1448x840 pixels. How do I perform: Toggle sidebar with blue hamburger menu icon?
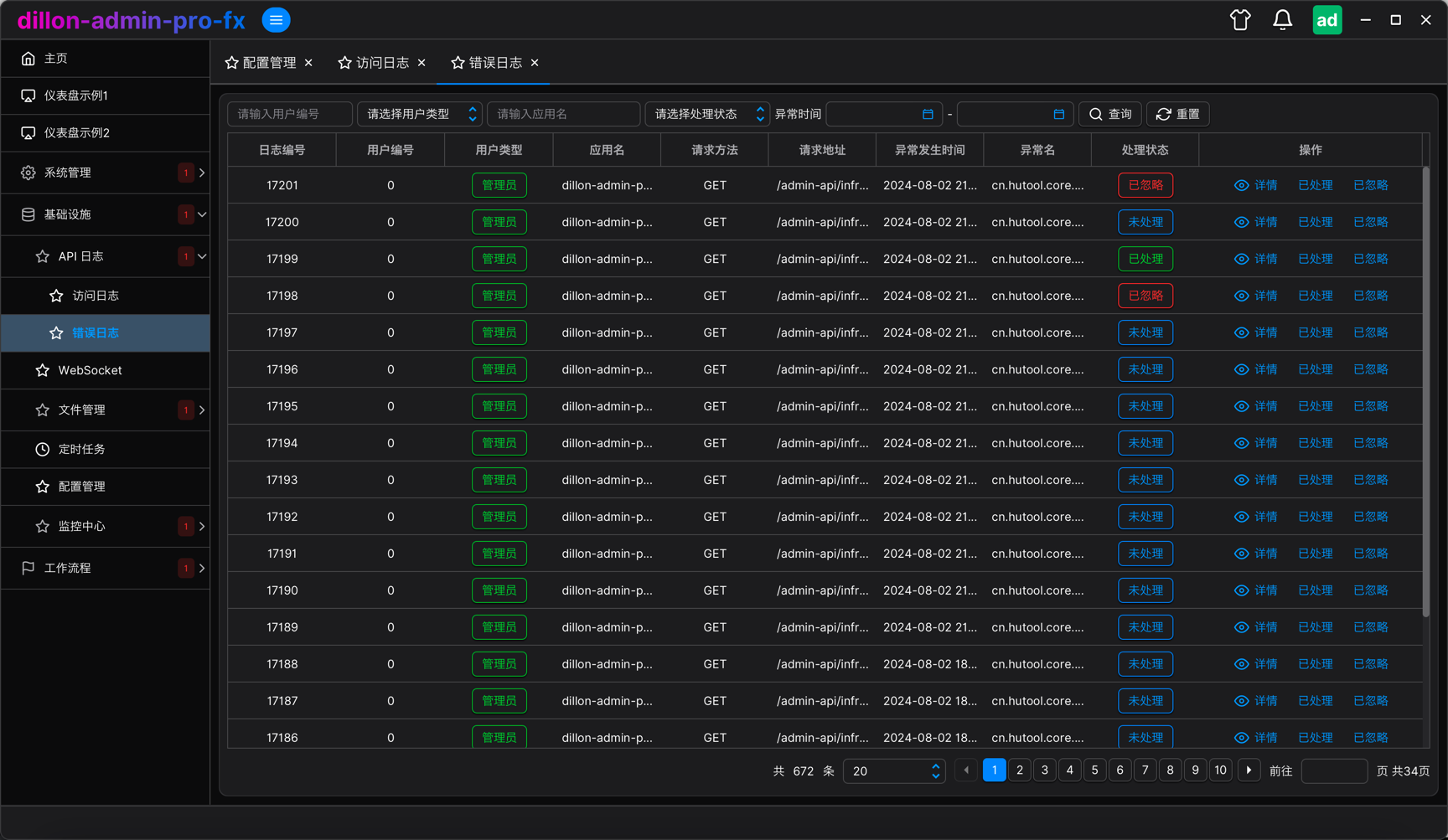click(276, 20)
